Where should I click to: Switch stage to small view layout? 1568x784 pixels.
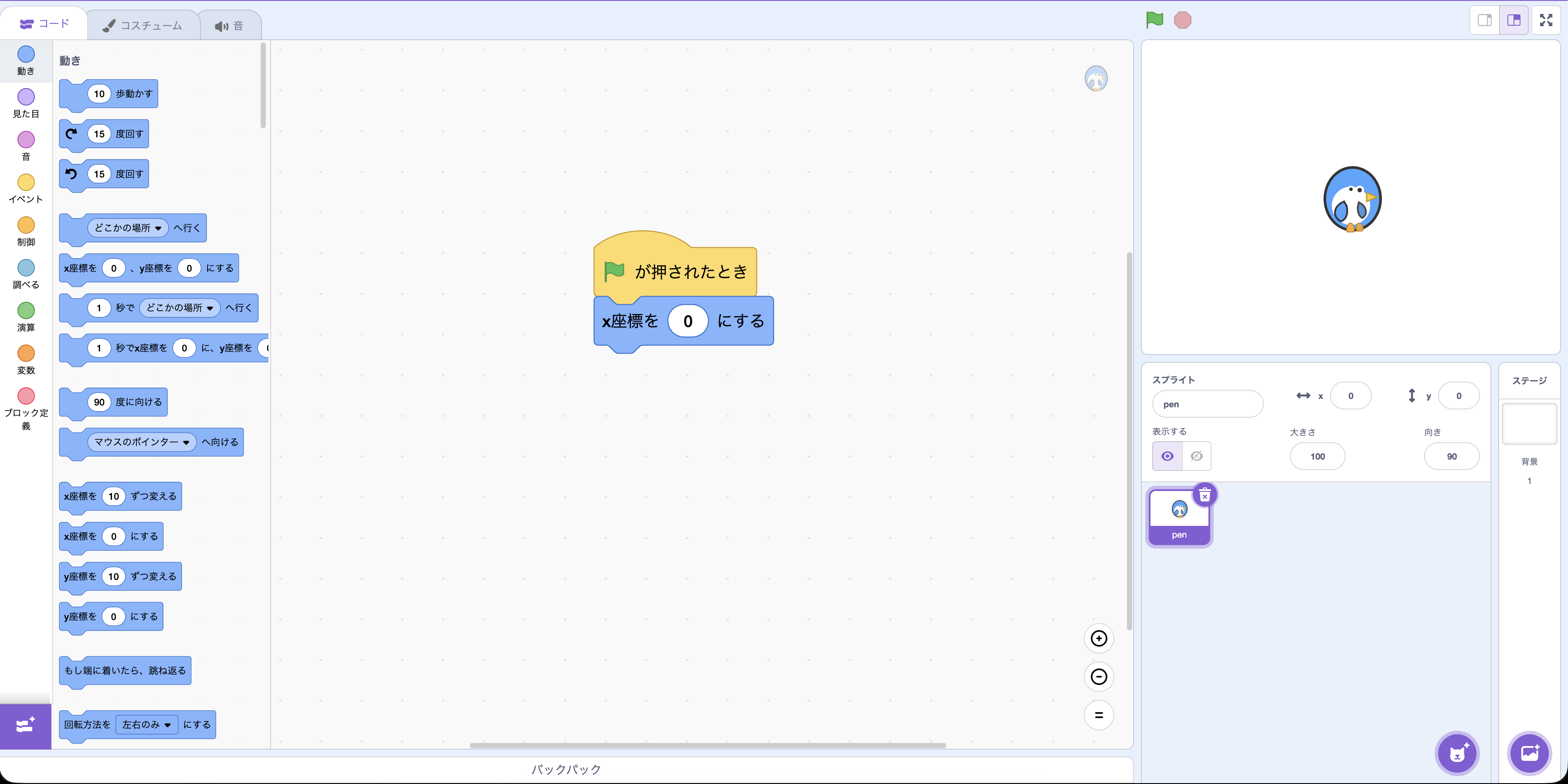coord(1483,20)
